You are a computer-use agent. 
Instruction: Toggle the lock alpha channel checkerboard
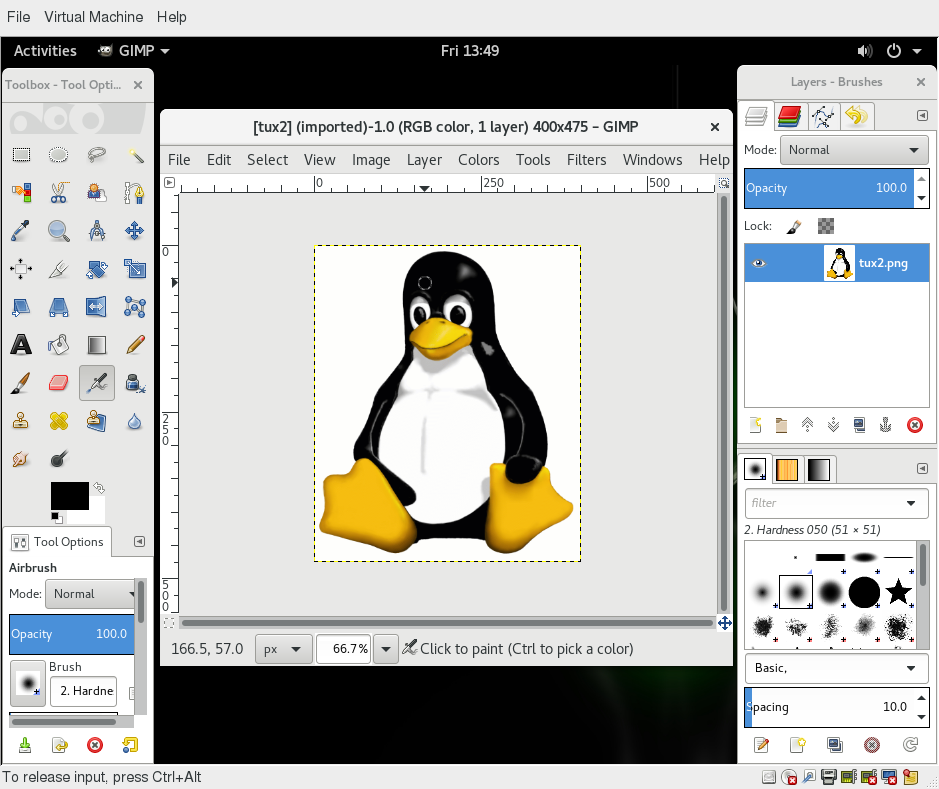[826, 226]
